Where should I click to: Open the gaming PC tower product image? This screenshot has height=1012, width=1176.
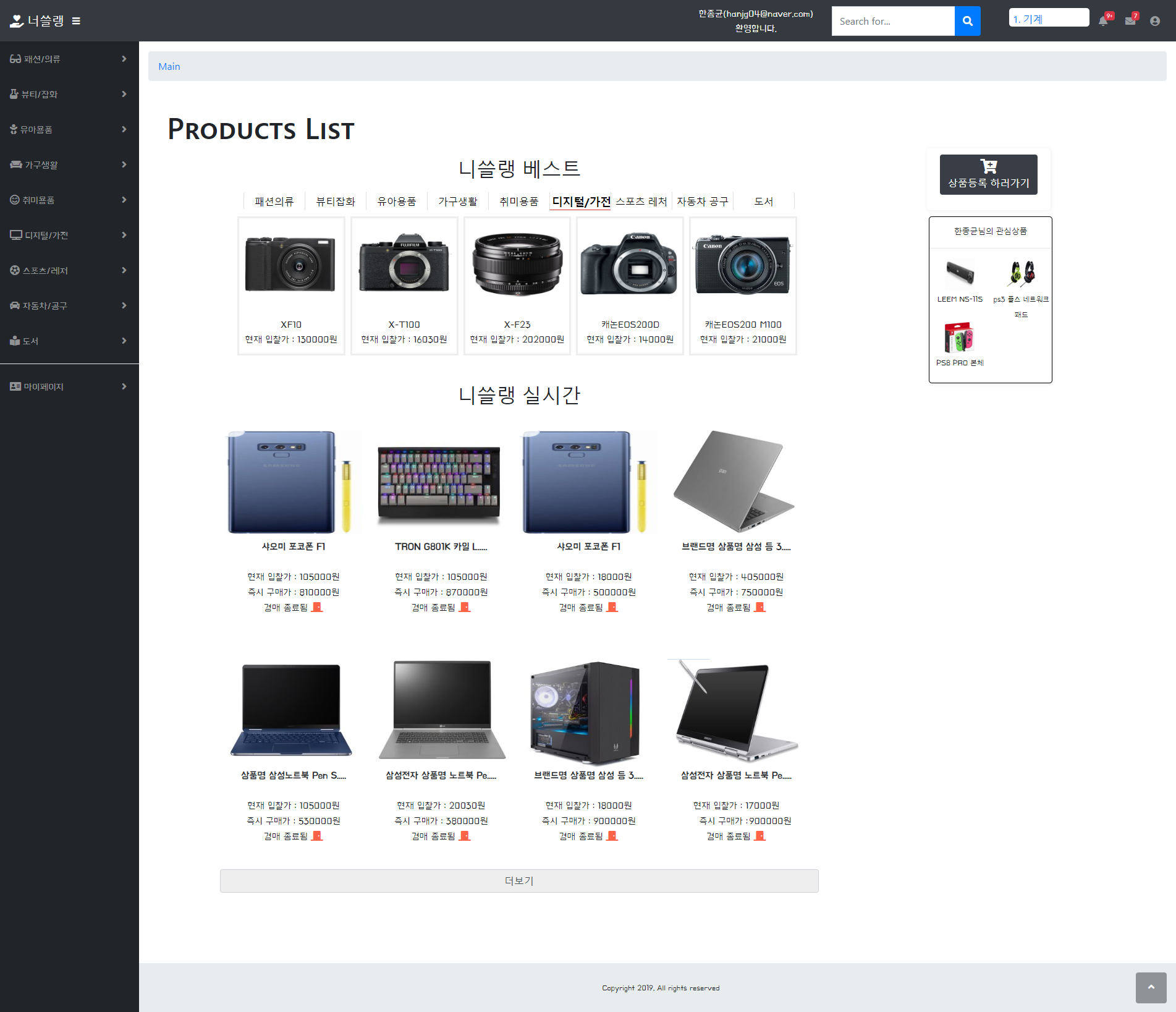585,713
